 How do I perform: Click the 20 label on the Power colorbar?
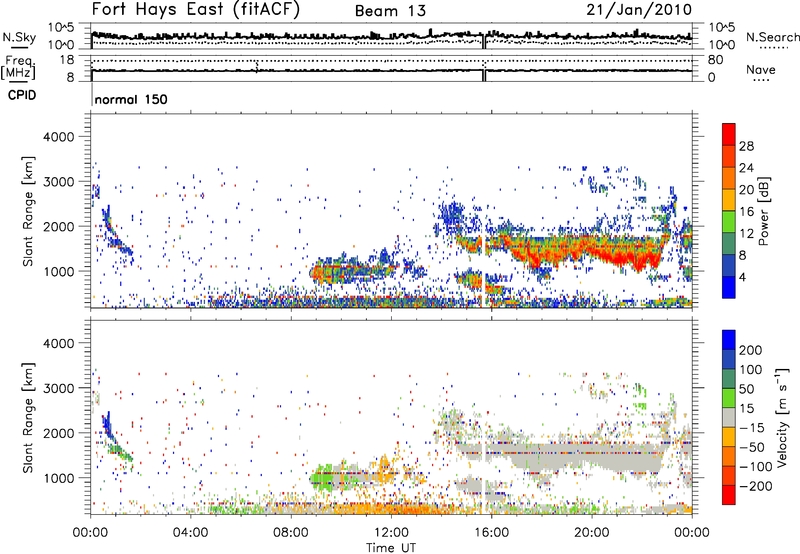click(746, 190)
